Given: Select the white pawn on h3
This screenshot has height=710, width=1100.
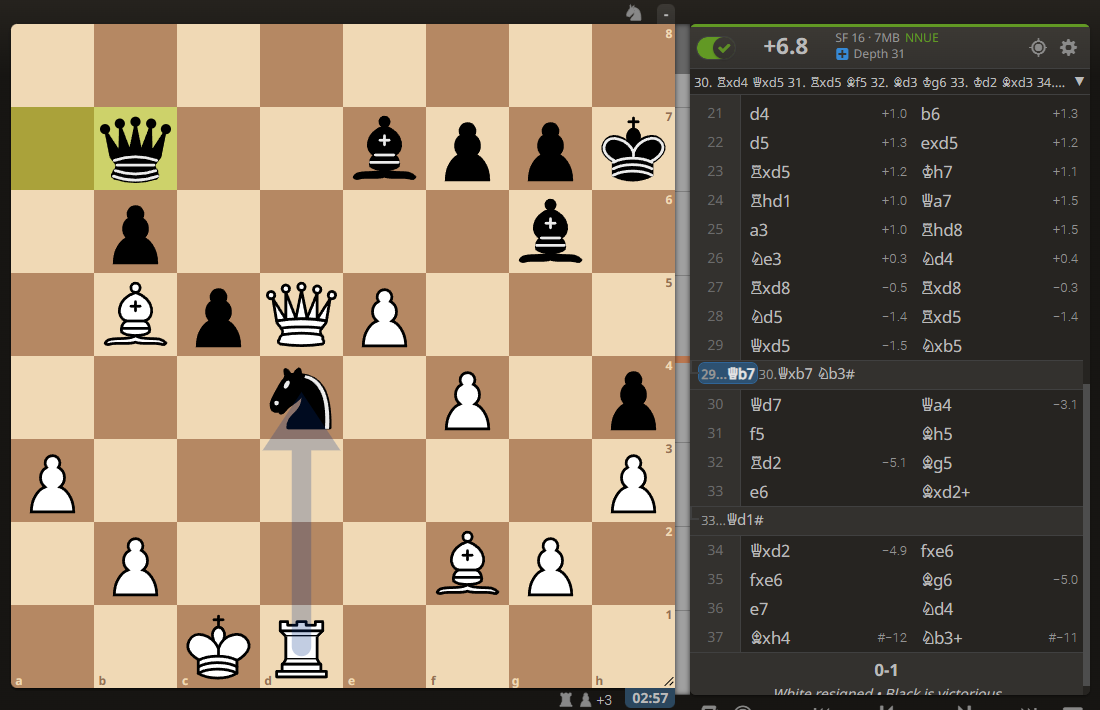Looking at the screenshot, I should (x=633, y=481).
